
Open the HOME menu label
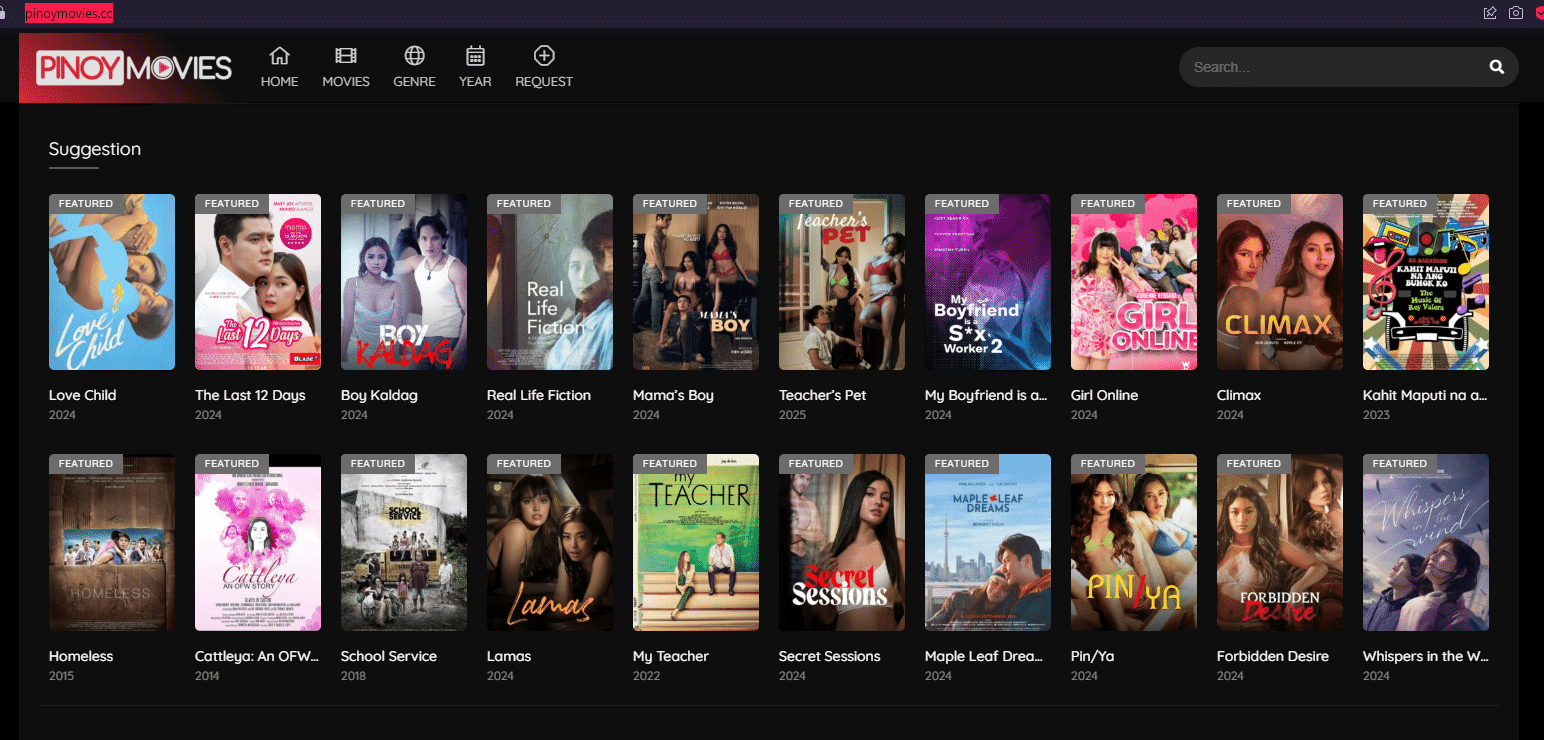(x=279, y=81)
